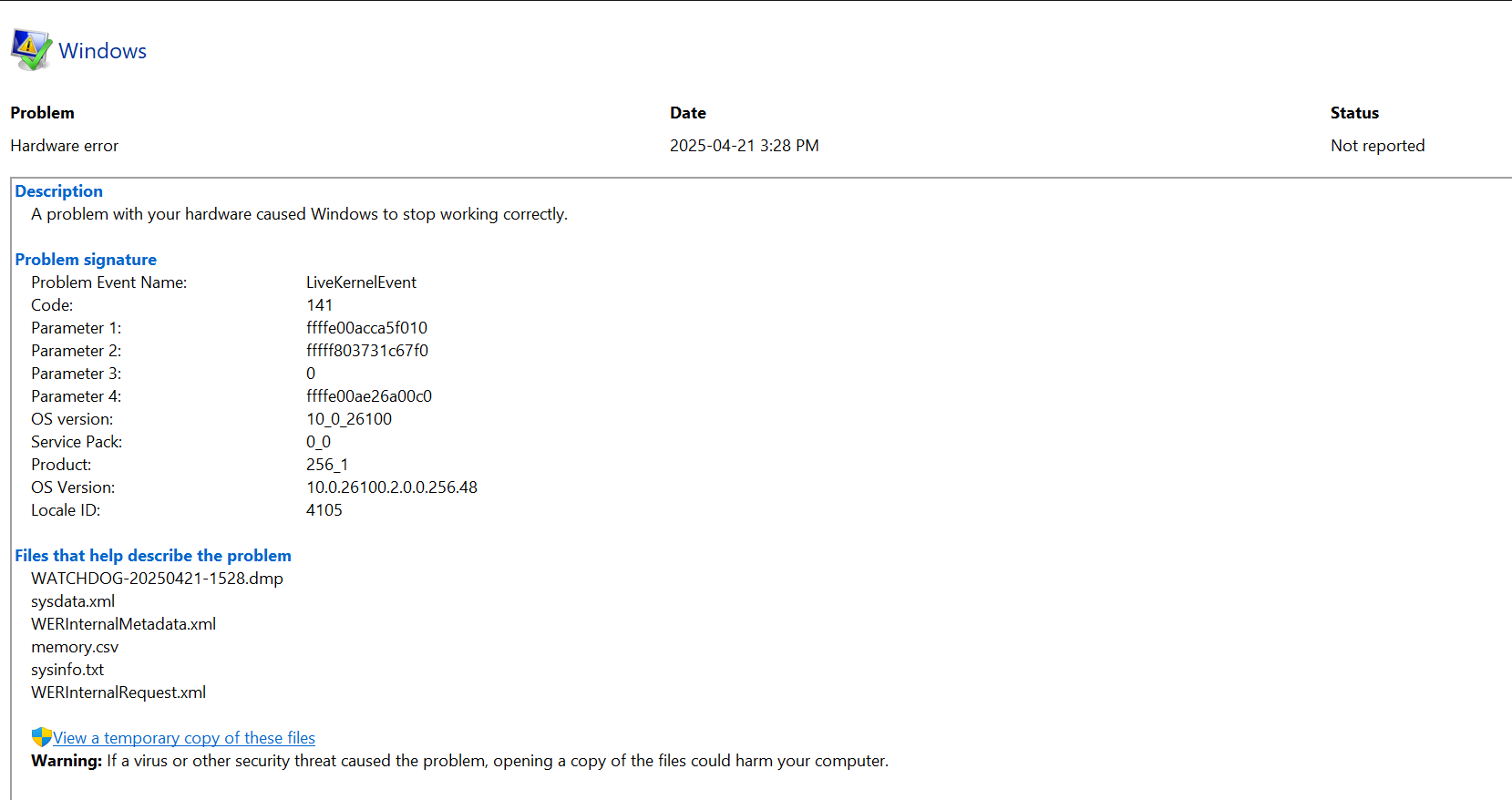Select the date 2025-04-21 3:28 PM
The image size is (1512, 800).
744,146
